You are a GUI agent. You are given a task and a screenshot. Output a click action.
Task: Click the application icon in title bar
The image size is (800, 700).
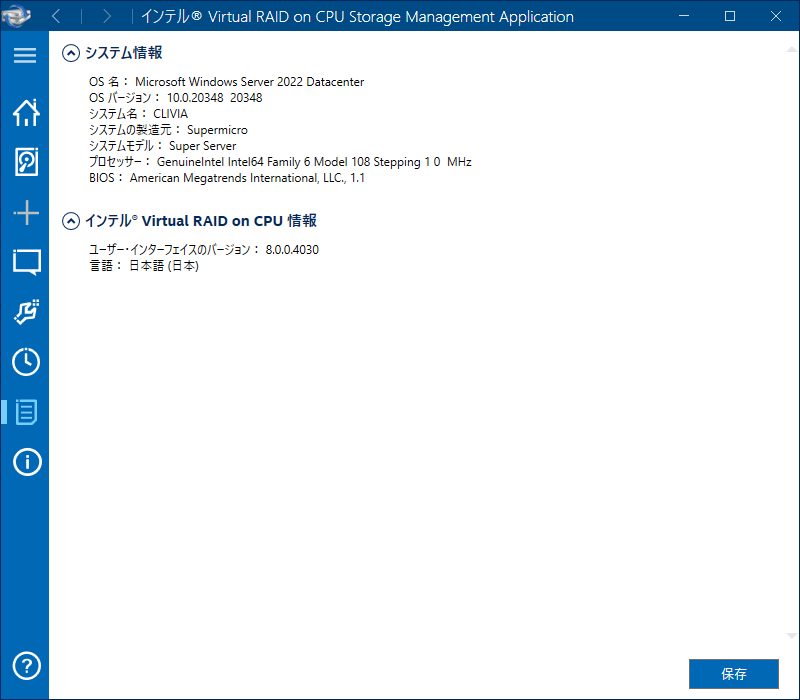tap(20, 16)
